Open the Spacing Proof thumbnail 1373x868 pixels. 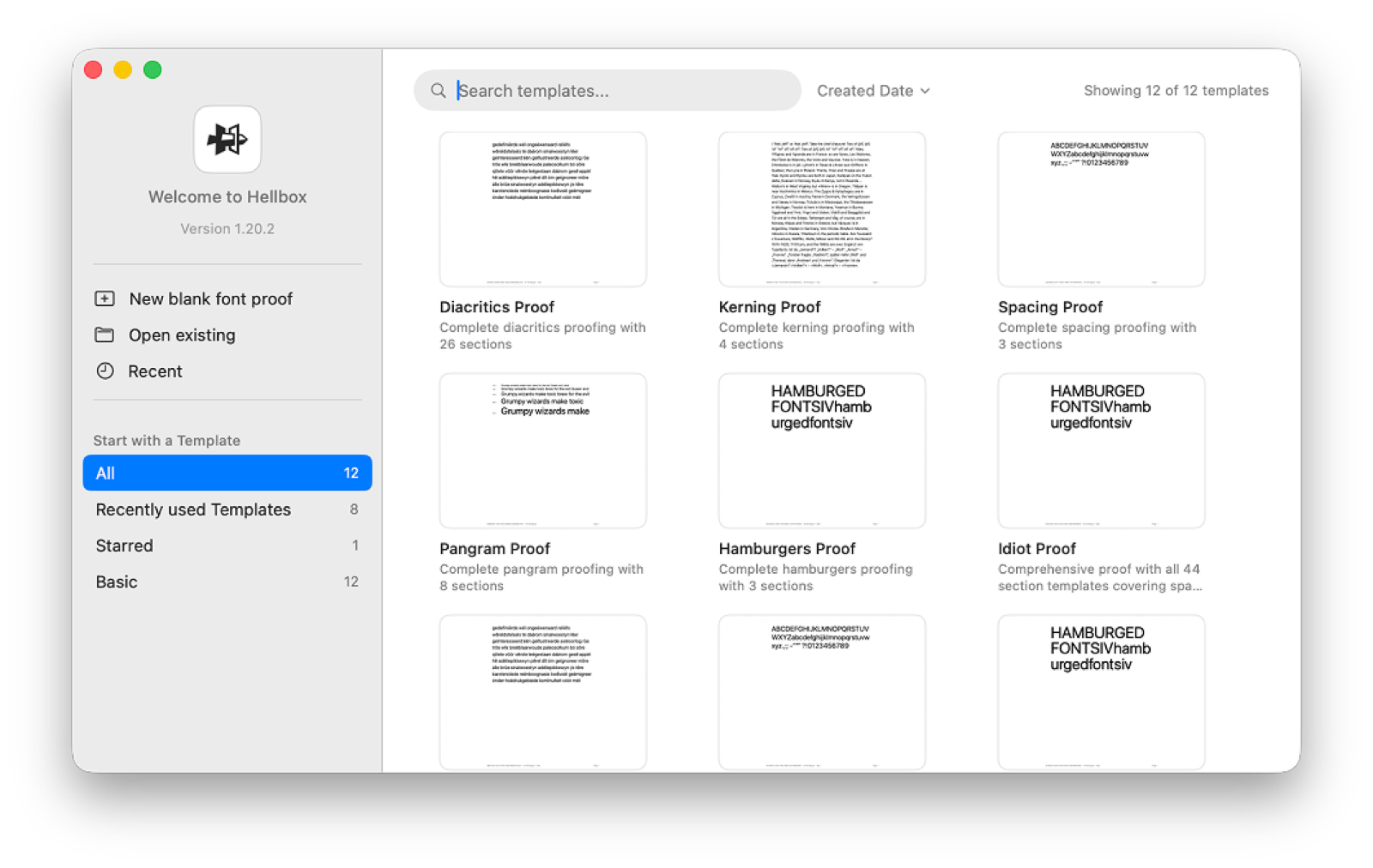click(x=1101, y=209)
